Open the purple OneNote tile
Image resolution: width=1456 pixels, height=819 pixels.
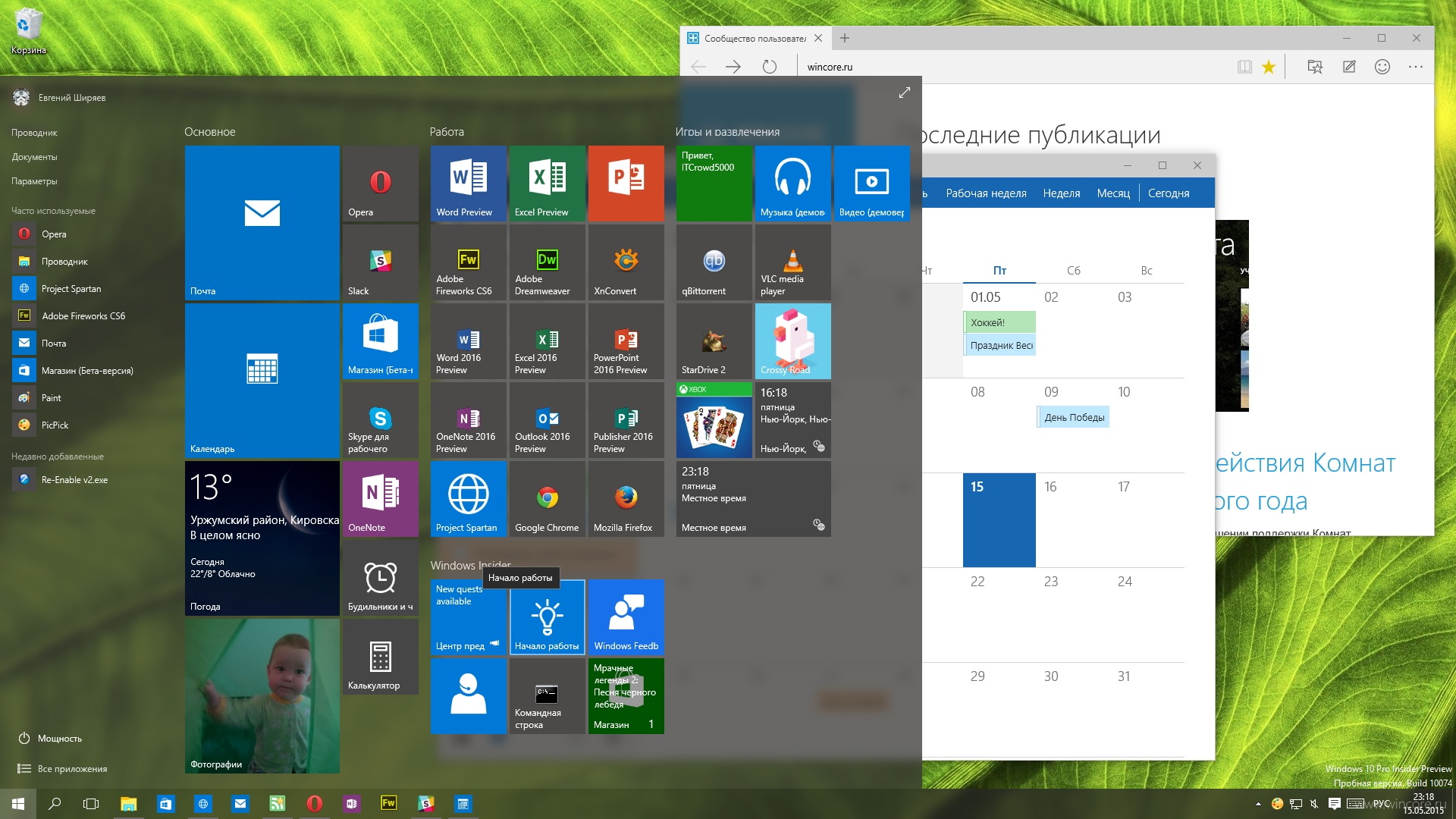(x=380, y=499)
